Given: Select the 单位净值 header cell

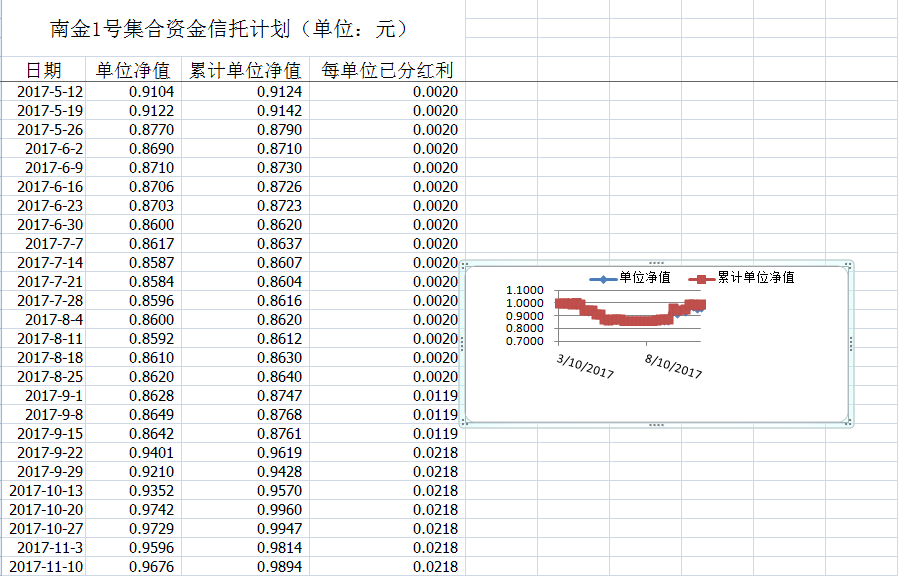Looking at the screenshot, I should click(x=132, y=70).
